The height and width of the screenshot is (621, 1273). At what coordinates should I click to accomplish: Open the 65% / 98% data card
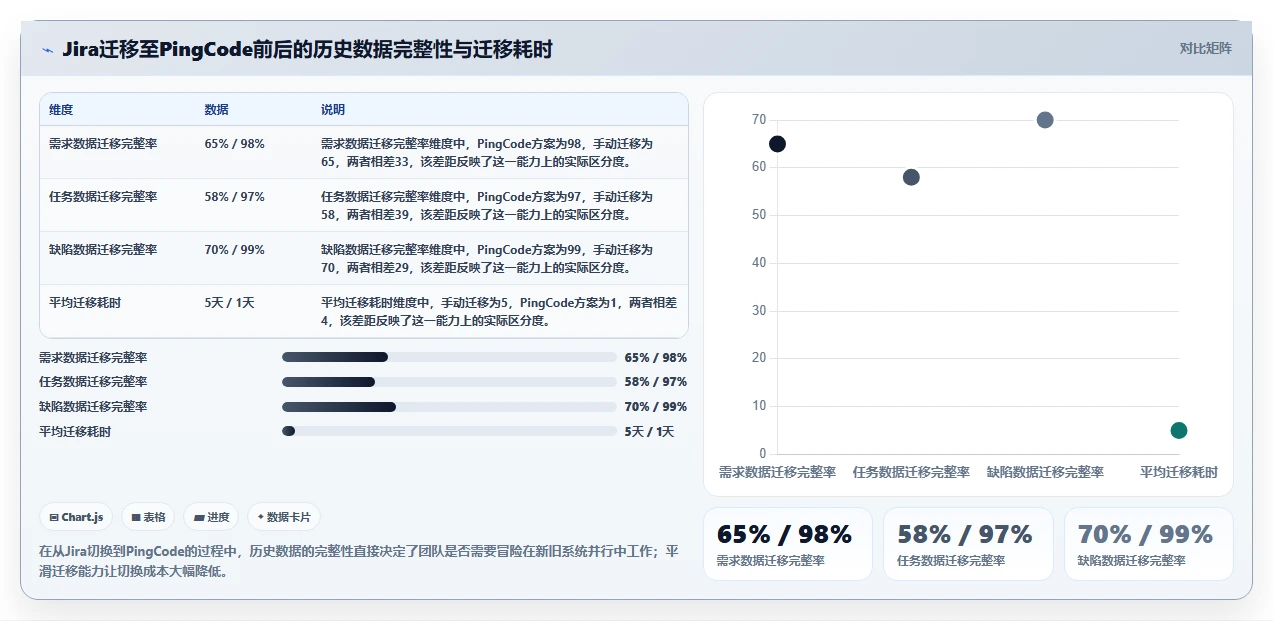click(788, 544)
